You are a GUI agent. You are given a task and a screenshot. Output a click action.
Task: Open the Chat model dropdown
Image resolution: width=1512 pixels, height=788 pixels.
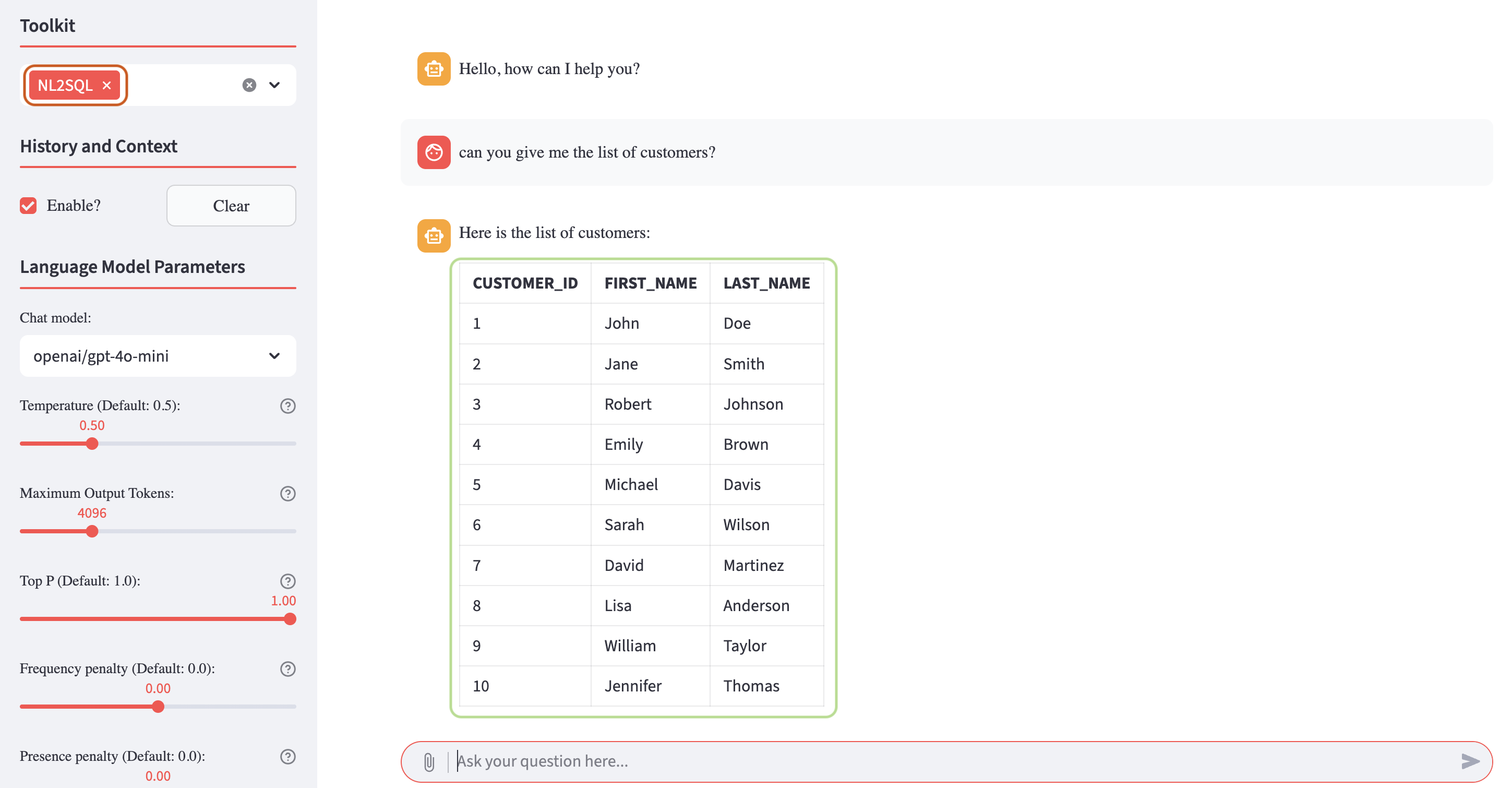158,356
